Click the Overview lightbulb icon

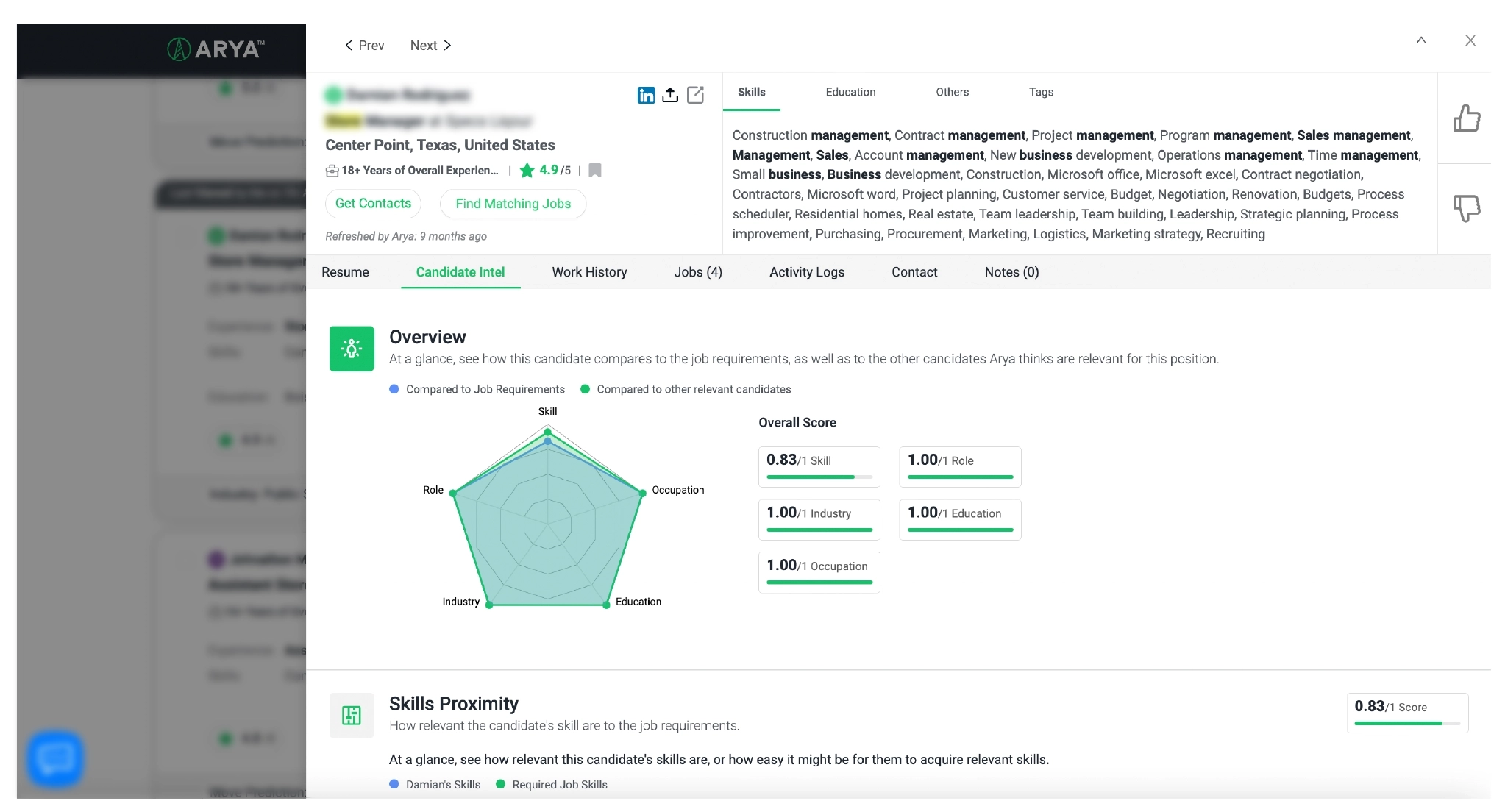pyautogui.click(x=352, y=349)
